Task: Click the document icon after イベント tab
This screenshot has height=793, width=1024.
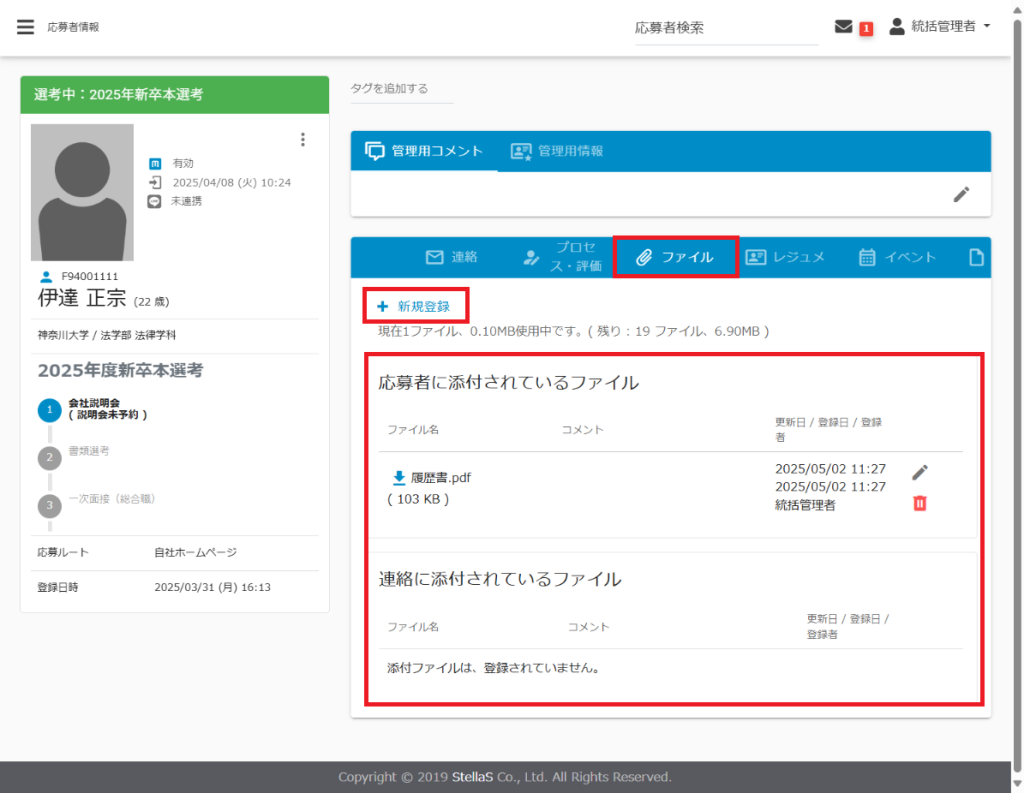Action: [977, 257]
